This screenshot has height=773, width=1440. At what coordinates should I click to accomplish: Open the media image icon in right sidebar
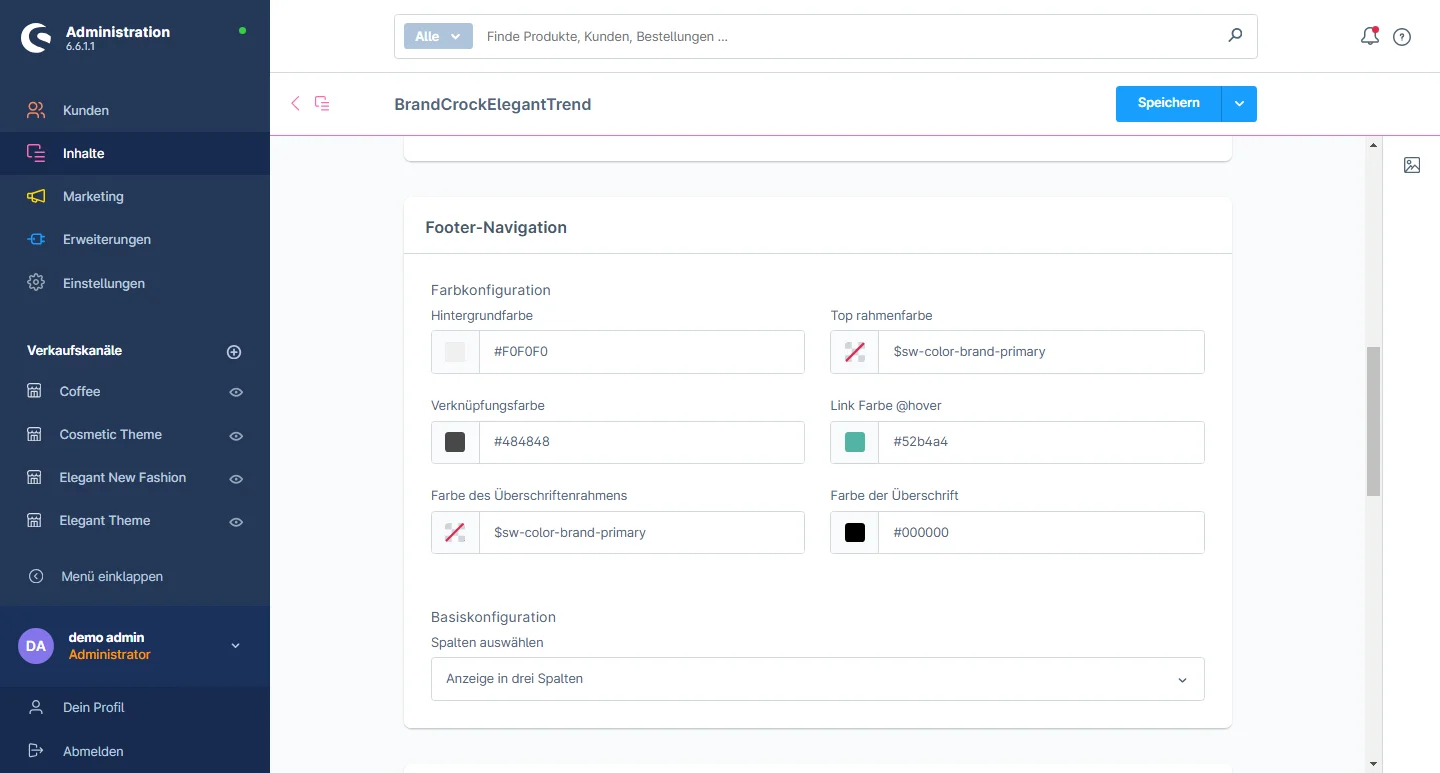tap(1412, 165)
